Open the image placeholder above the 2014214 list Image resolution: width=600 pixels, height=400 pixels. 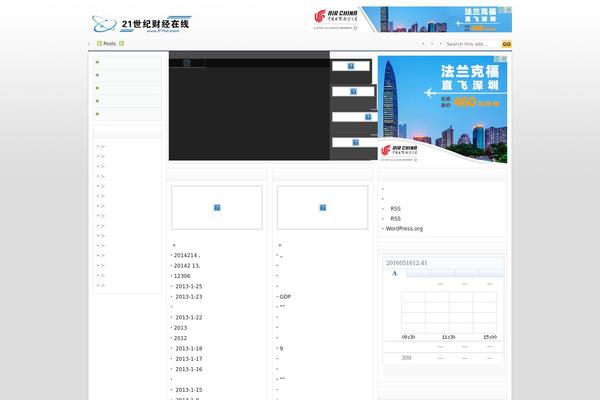point(217,207)
